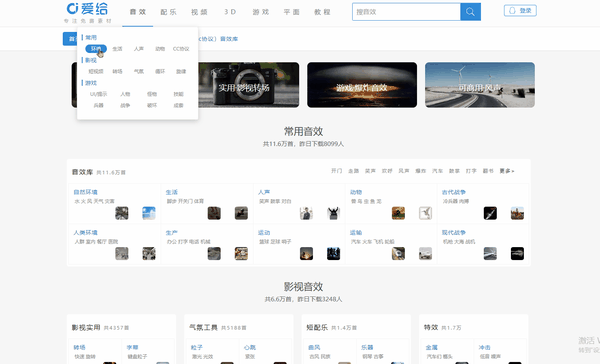The image size is (600, 364).
Task: Click the 登录 login button
Action: coord(520,11)
